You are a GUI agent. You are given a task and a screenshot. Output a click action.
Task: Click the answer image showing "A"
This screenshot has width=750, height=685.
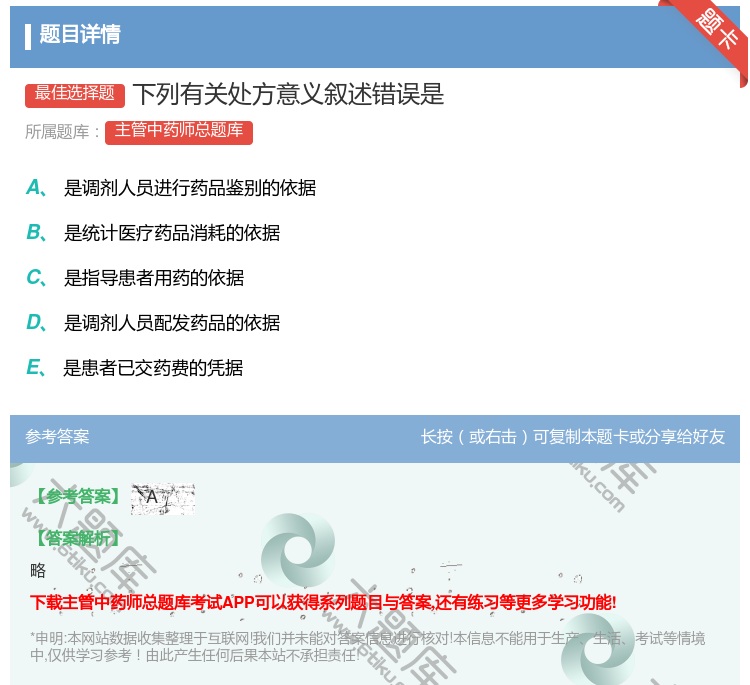coord(162,498)
